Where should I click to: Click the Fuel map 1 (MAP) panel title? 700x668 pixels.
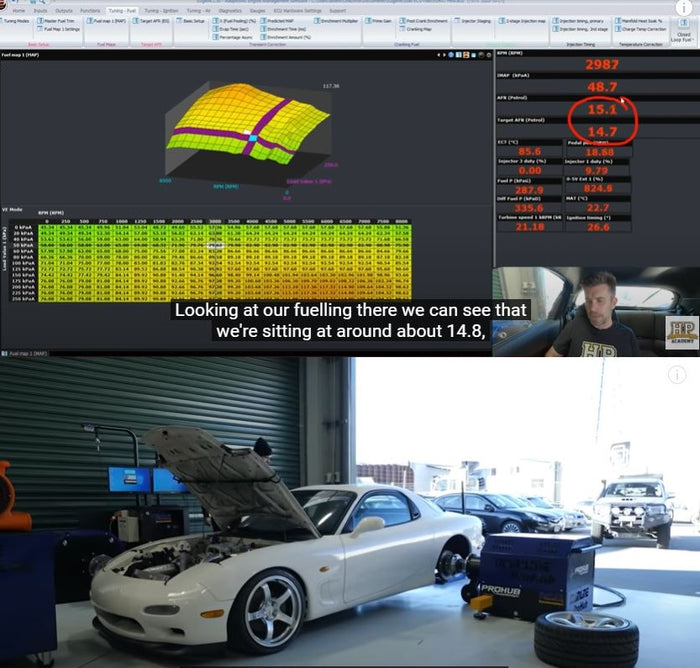[20, 55]
